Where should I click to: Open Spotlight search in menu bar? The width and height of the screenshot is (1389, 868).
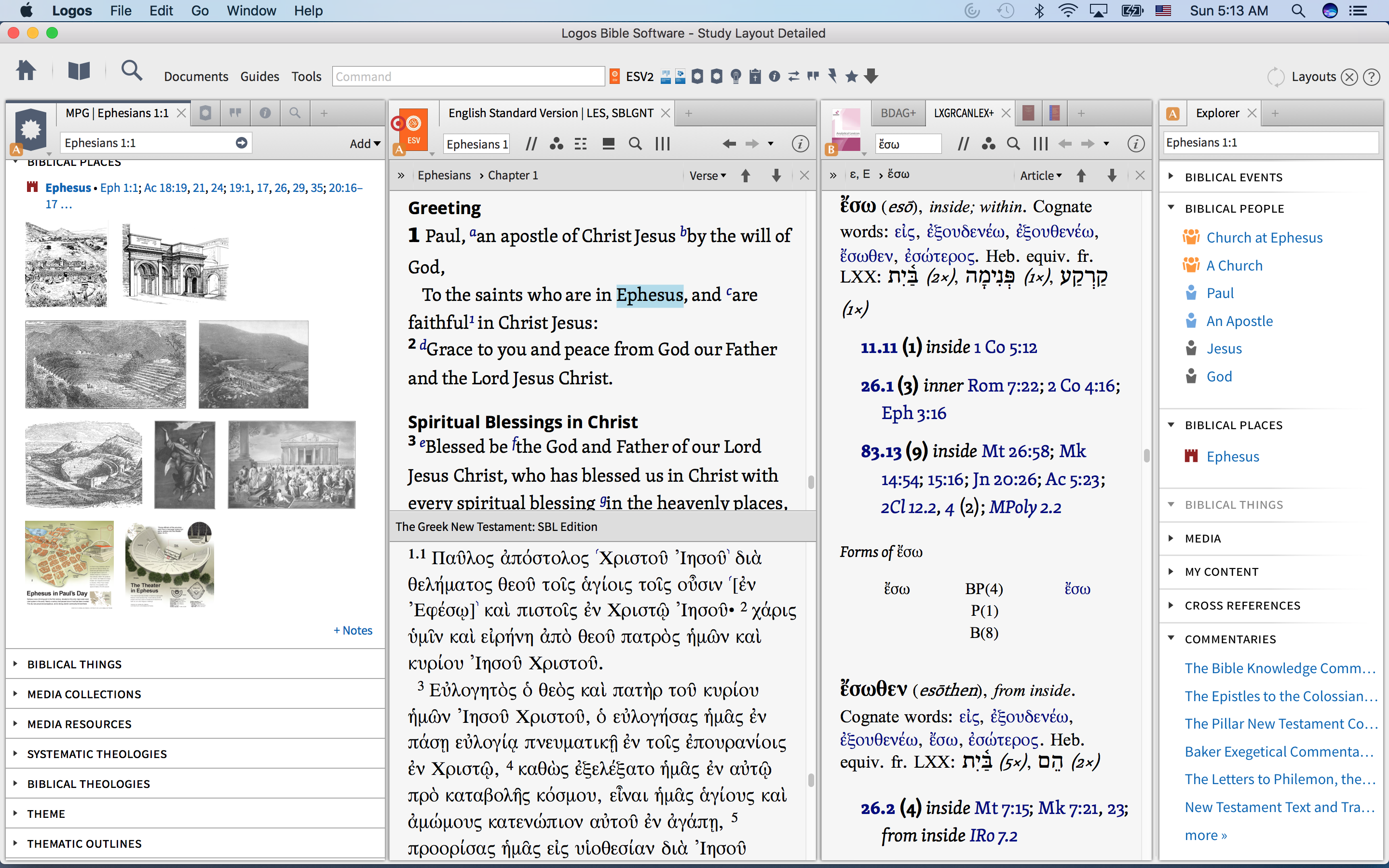[x=1298, y=10]
